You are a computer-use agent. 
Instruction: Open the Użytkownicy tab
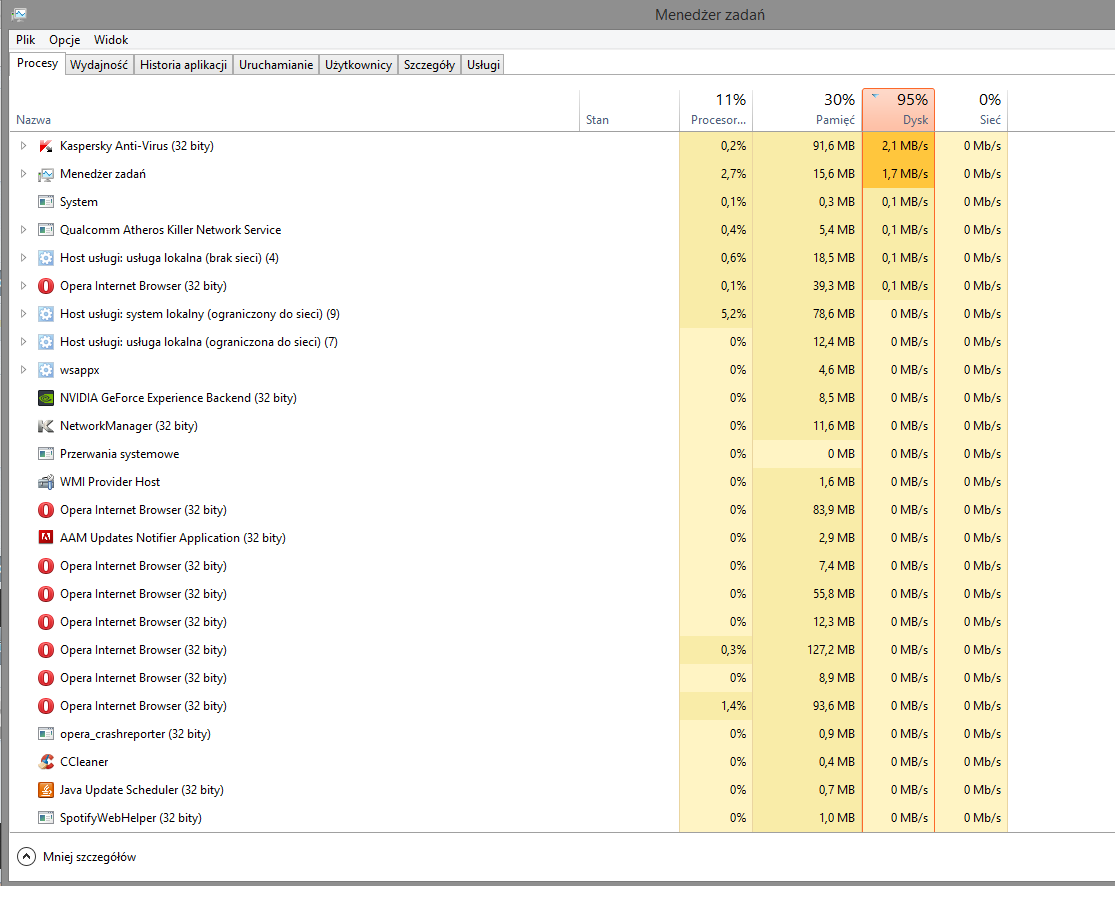(358, 65)
